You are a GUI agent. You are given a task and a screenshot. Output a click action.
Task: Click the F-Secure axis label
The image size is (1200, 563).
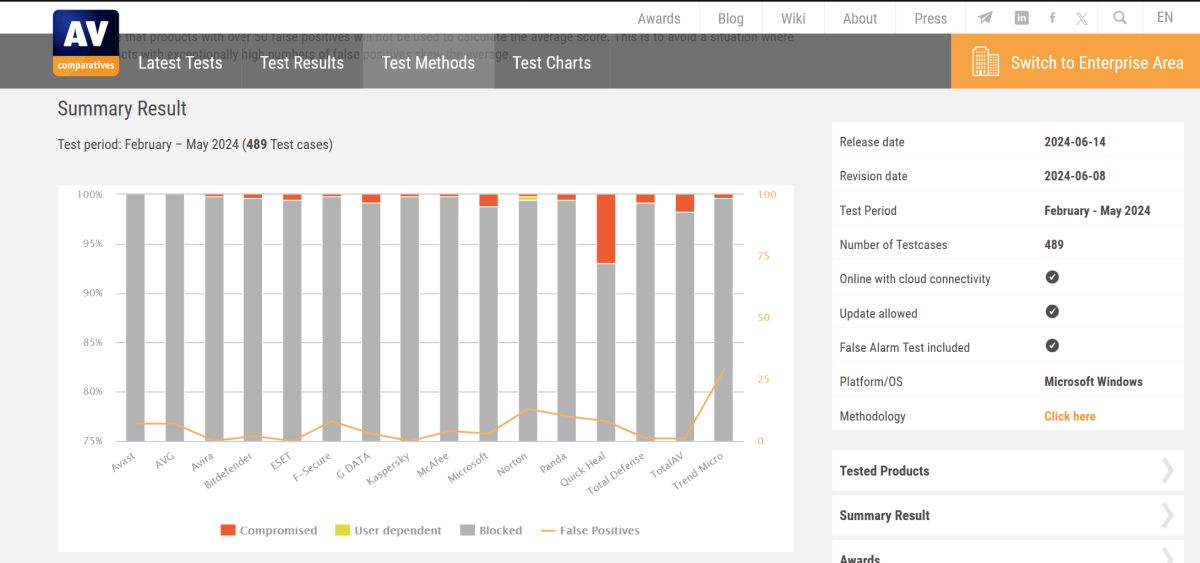point(311,467)
